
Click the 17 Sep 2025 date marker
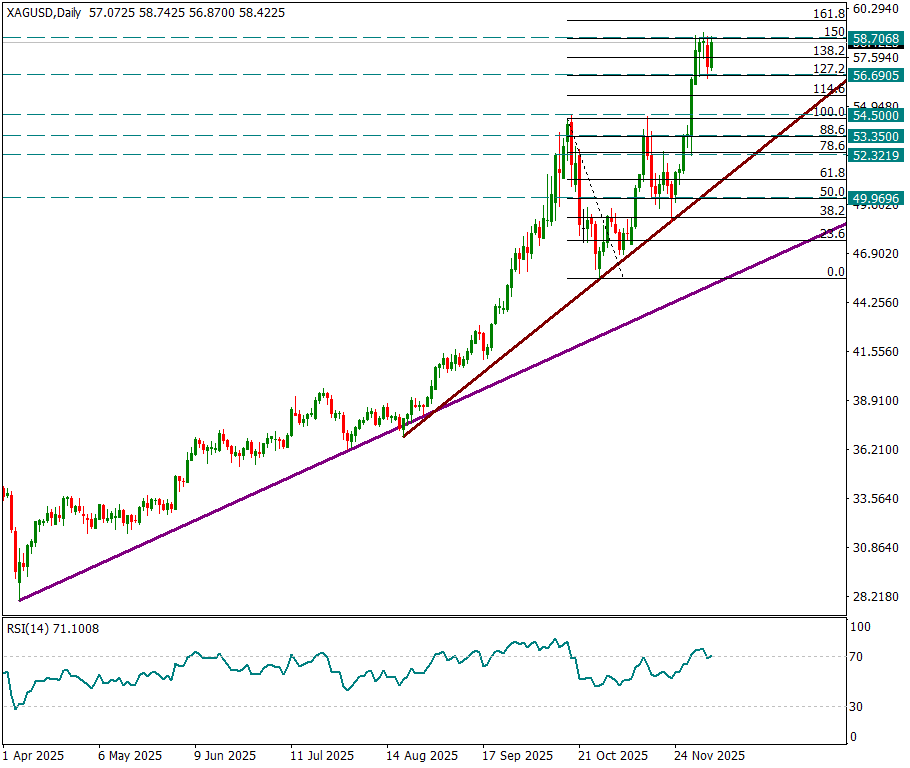pyautogui.click(x=517, y=755)
